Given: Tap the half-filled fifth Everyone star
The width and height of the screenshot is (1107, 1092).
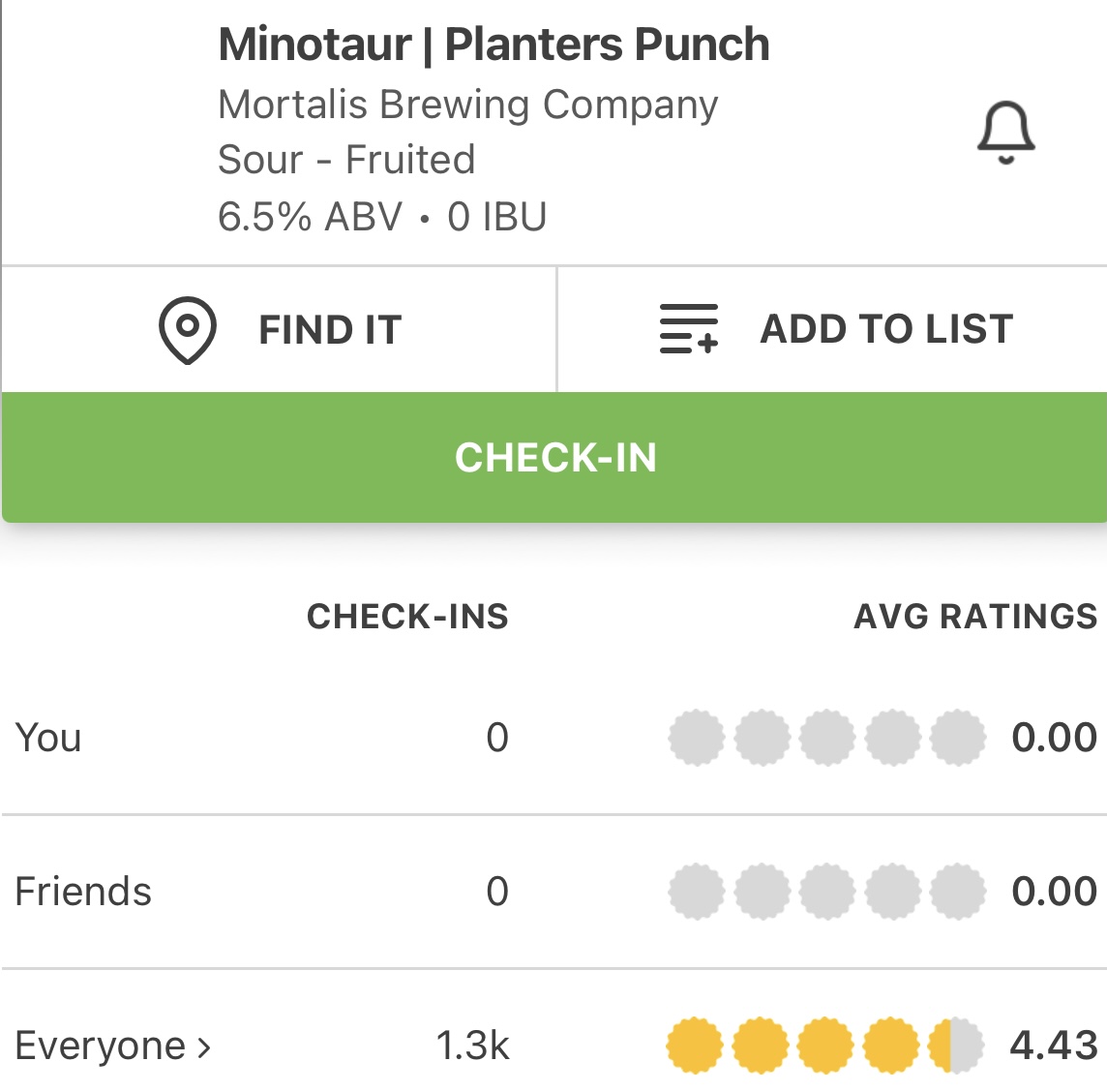Looking at the screenshot, I should pyautogui.click(x=955, y=1046).
